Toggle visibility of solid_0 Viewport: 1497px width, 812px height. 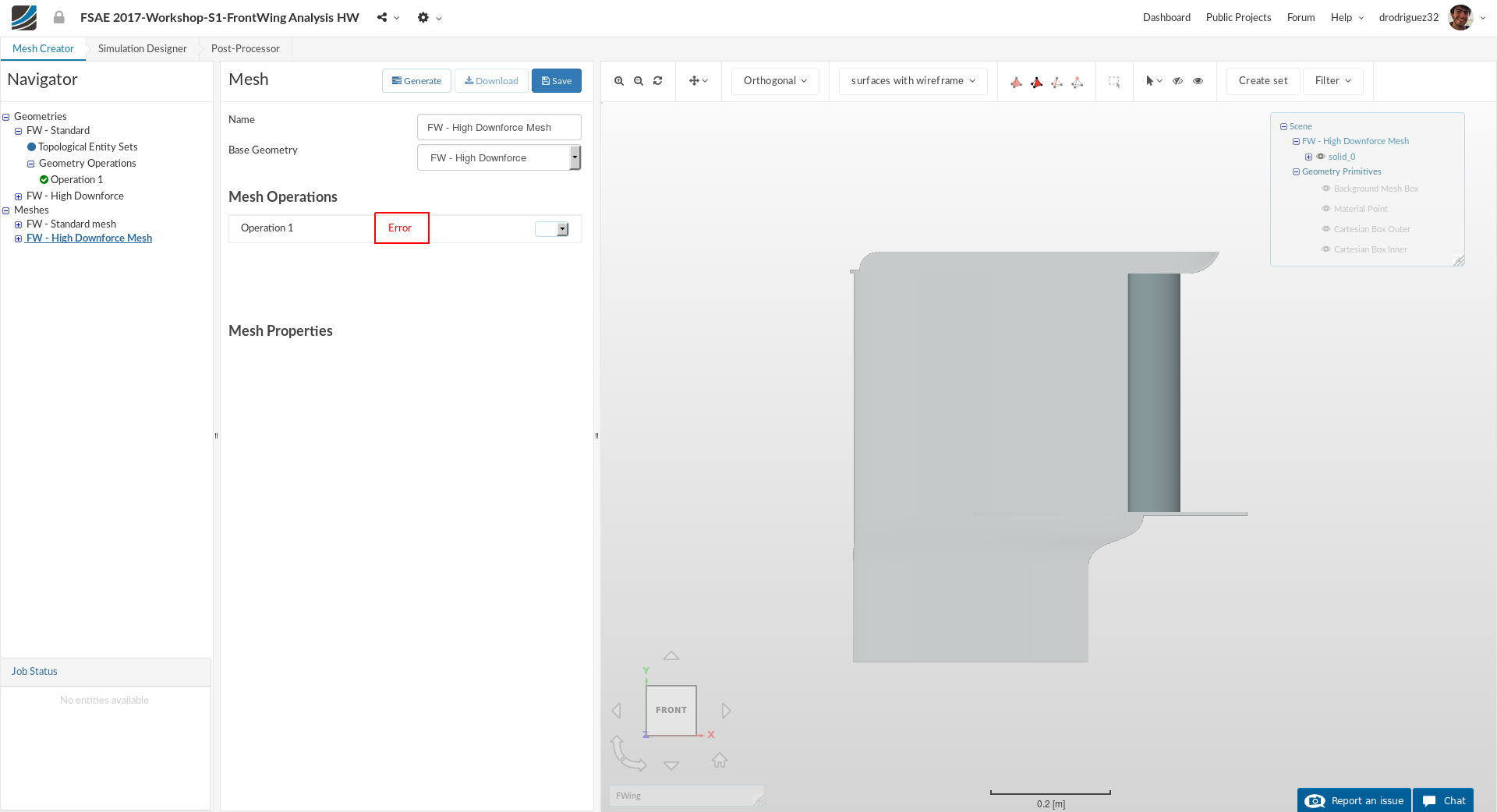pos(1321,157)
